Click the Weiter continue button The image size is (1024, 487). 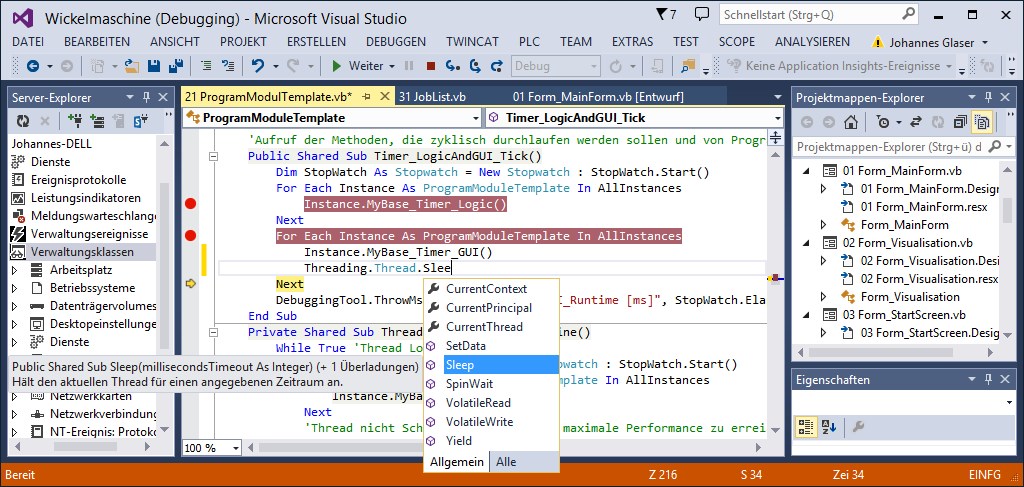[357, 66]
